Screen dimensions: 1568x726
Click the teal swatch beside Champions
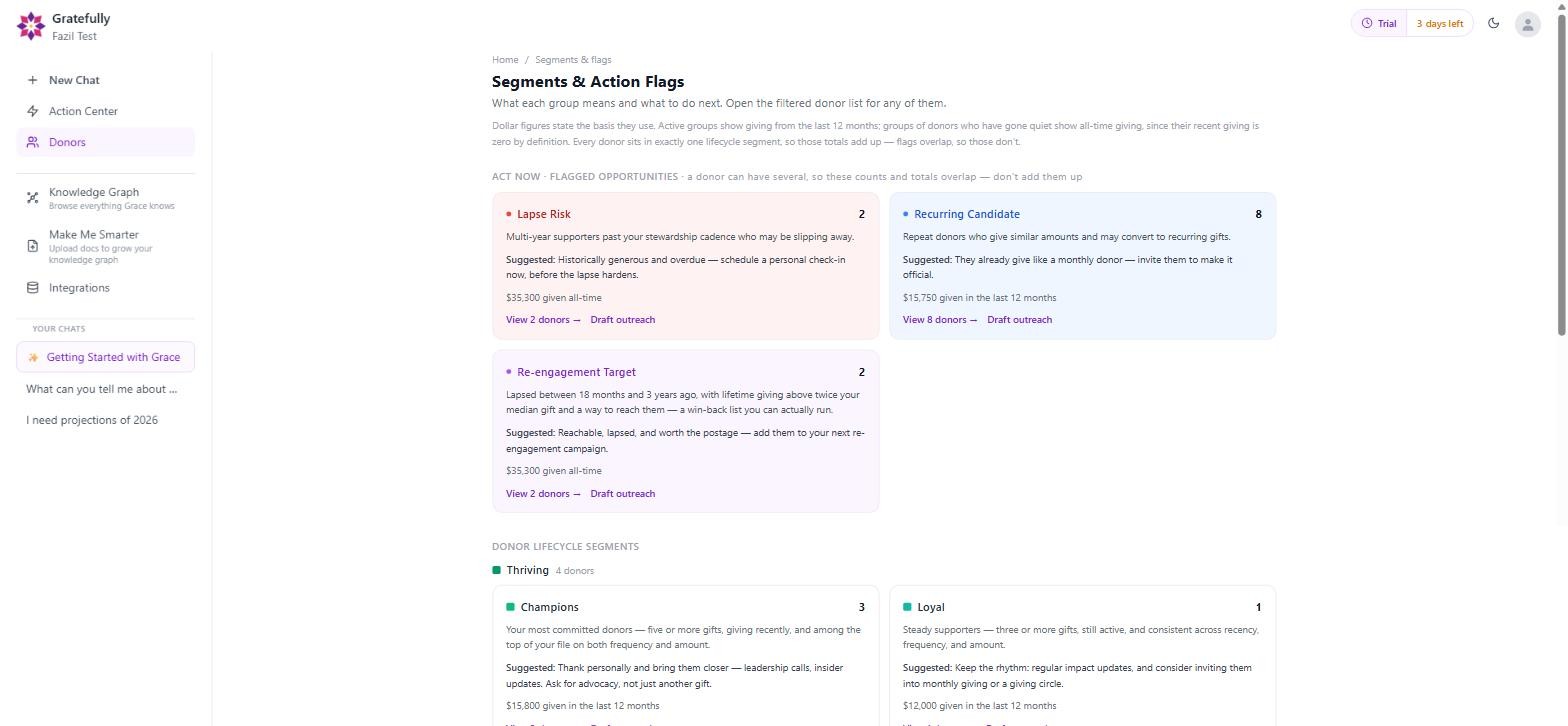pos(510,607)
